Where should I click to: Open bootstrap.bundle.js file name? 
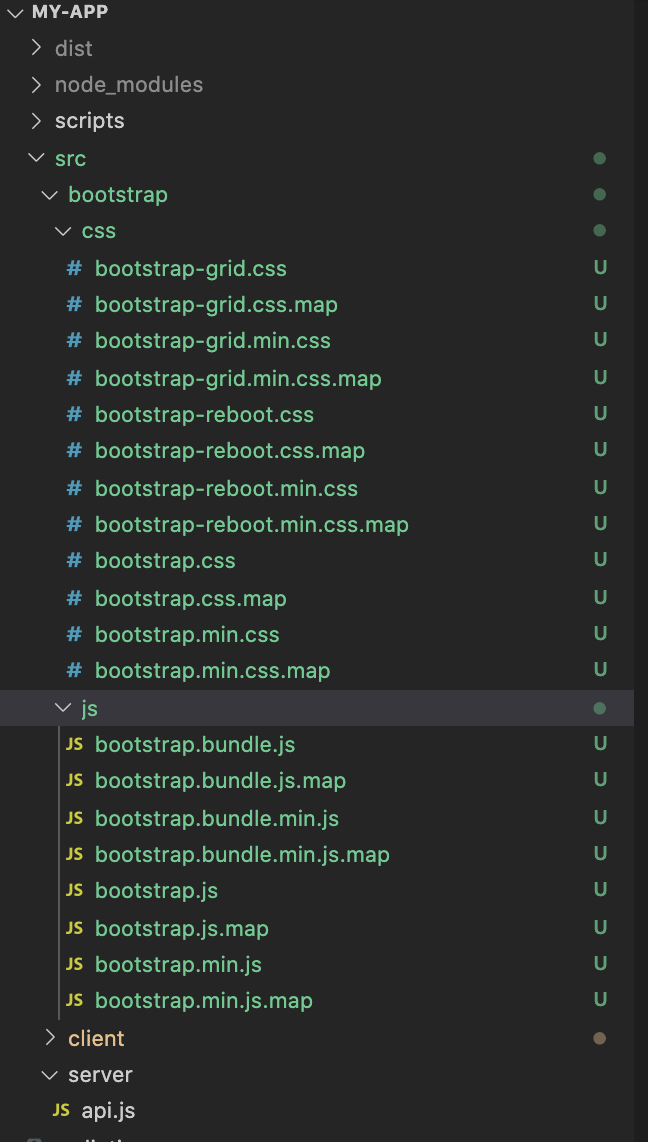[x=195, y=744]
